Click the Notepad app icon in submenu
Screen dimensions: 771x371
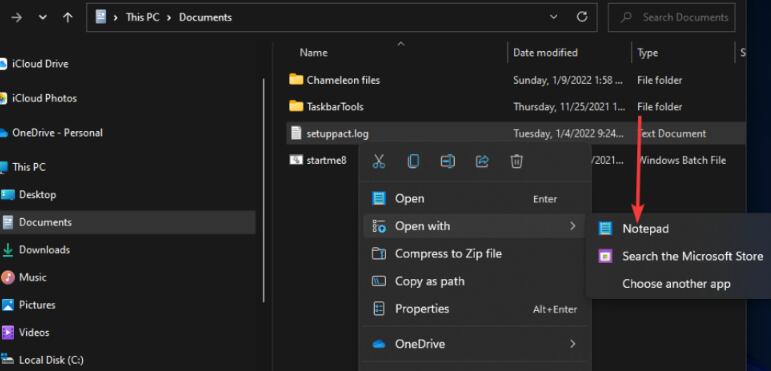605,228
